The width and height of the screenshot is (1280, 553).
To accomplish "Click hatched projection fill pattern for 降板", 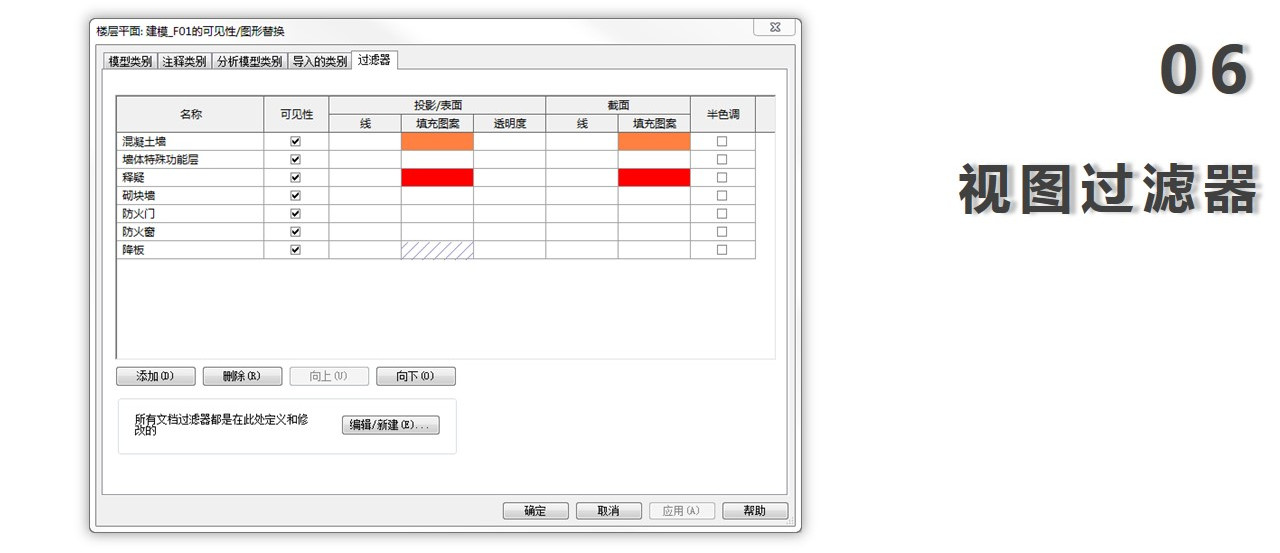I will click(x=437, y=249).
